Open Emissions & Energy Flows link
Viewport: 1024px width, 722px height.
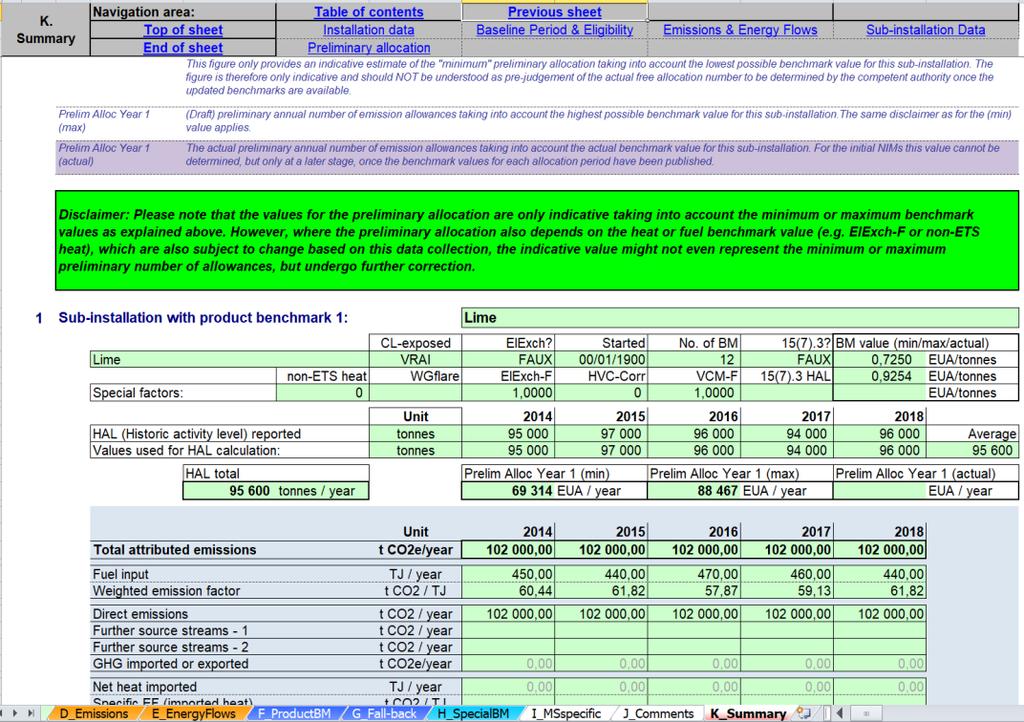[x=740, y=29]
